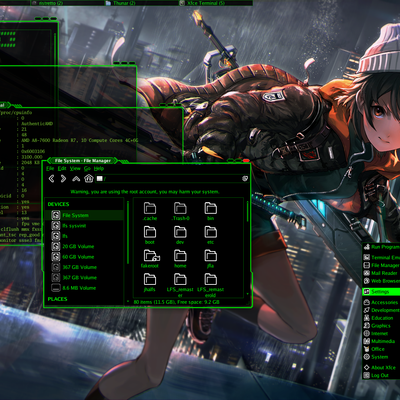Open About Xfce from menu

[x=381, y=368]
